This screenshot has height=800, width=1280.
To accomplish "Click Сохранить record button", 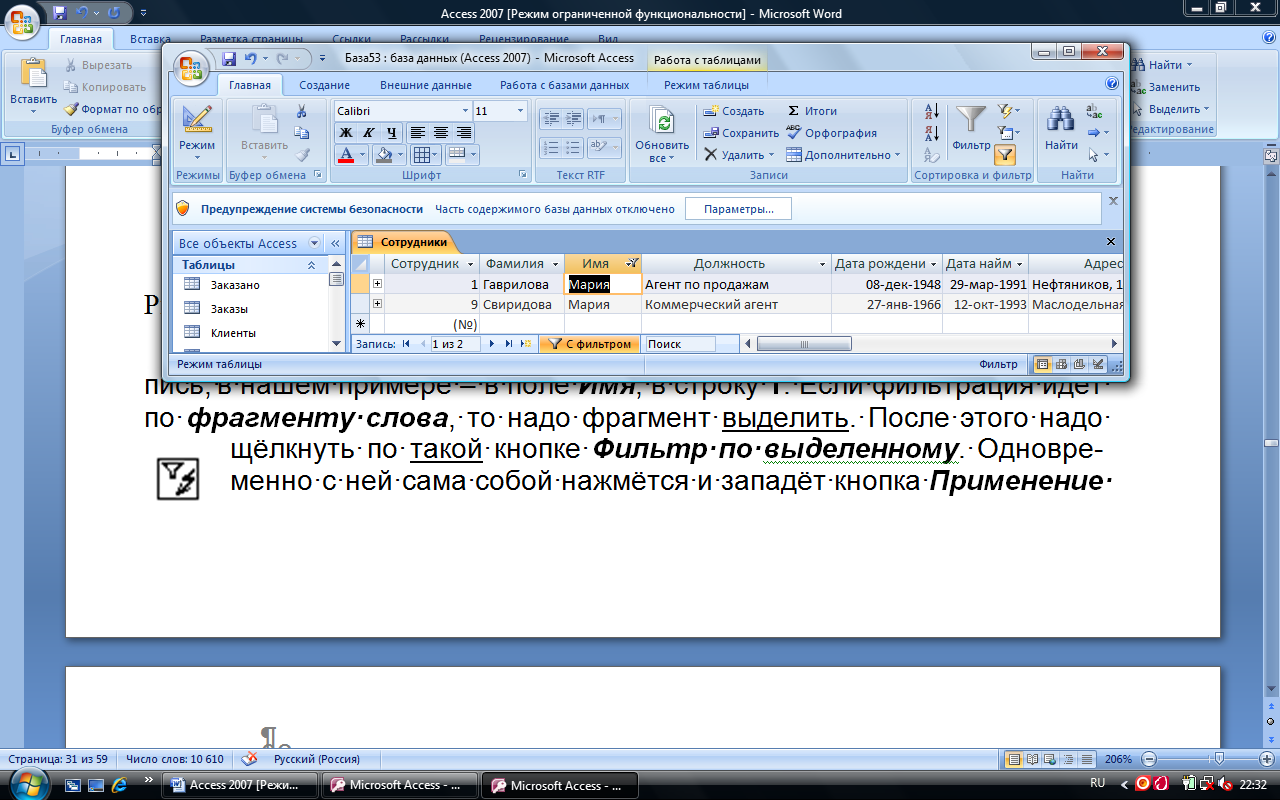I will coord(740,133).
